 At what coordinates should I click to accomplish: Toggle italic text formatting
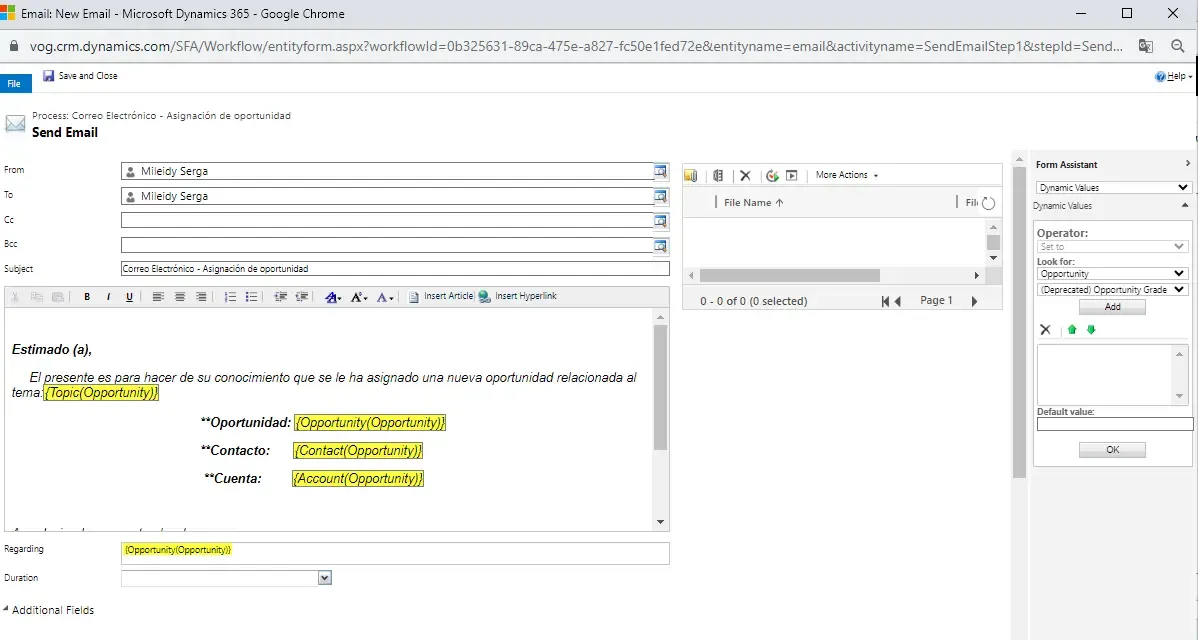click(x=108, y=297)
